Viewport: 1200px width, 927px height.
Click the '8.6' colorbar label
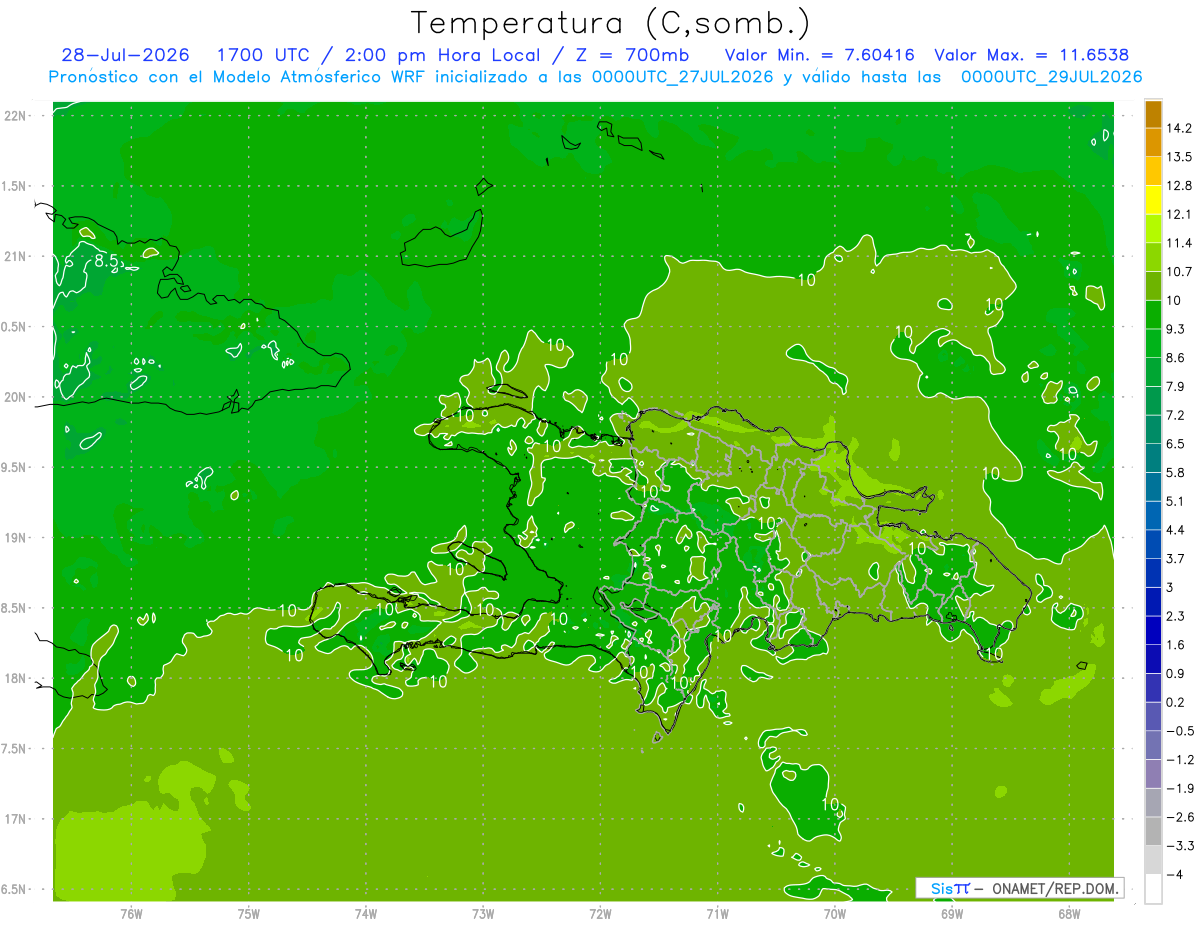tap(1176, 358)
